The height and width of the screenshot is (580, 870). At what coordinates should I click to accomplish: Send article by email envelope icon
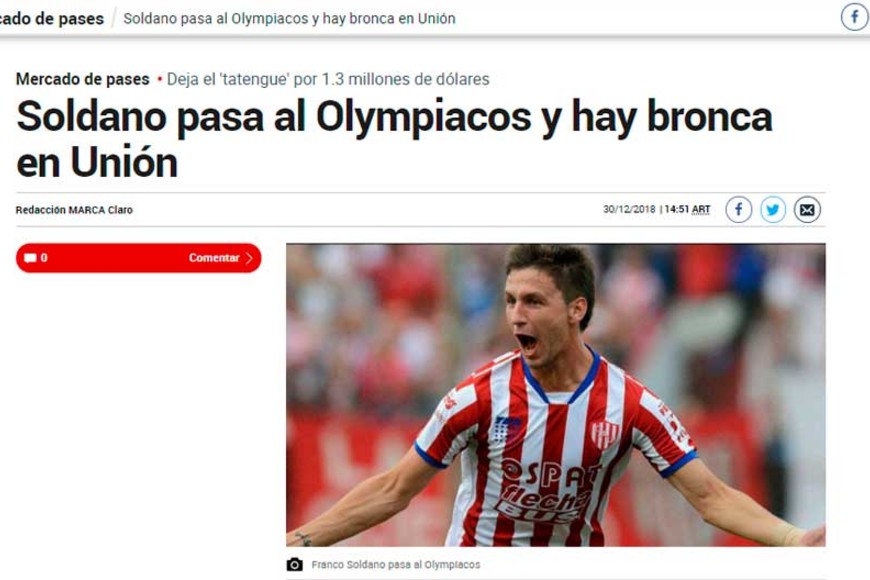(807, 210)
